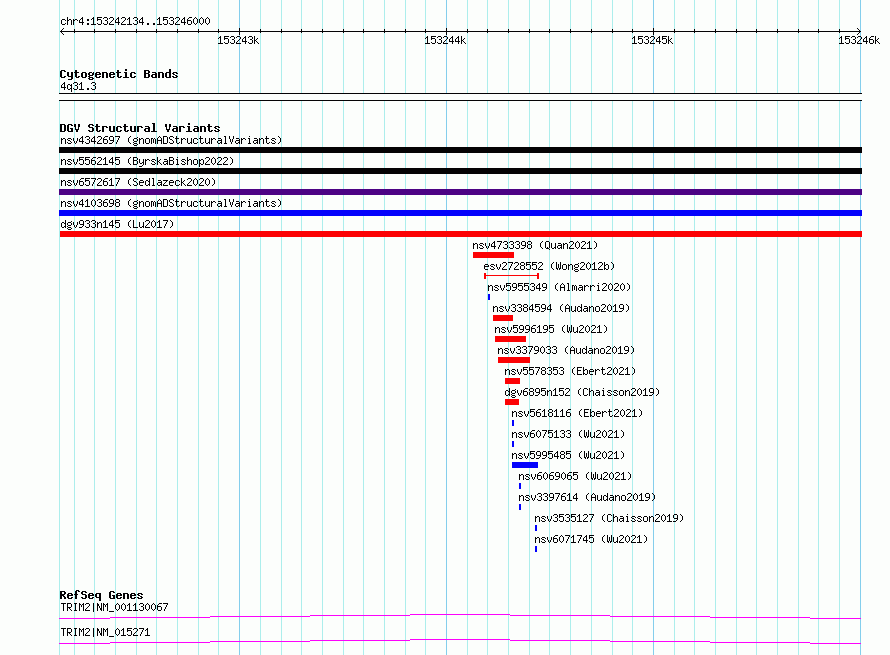Select nsv5618116 Ebert2021 label
The height and width of the screenshot is (655, 890).
coord(577,413)
